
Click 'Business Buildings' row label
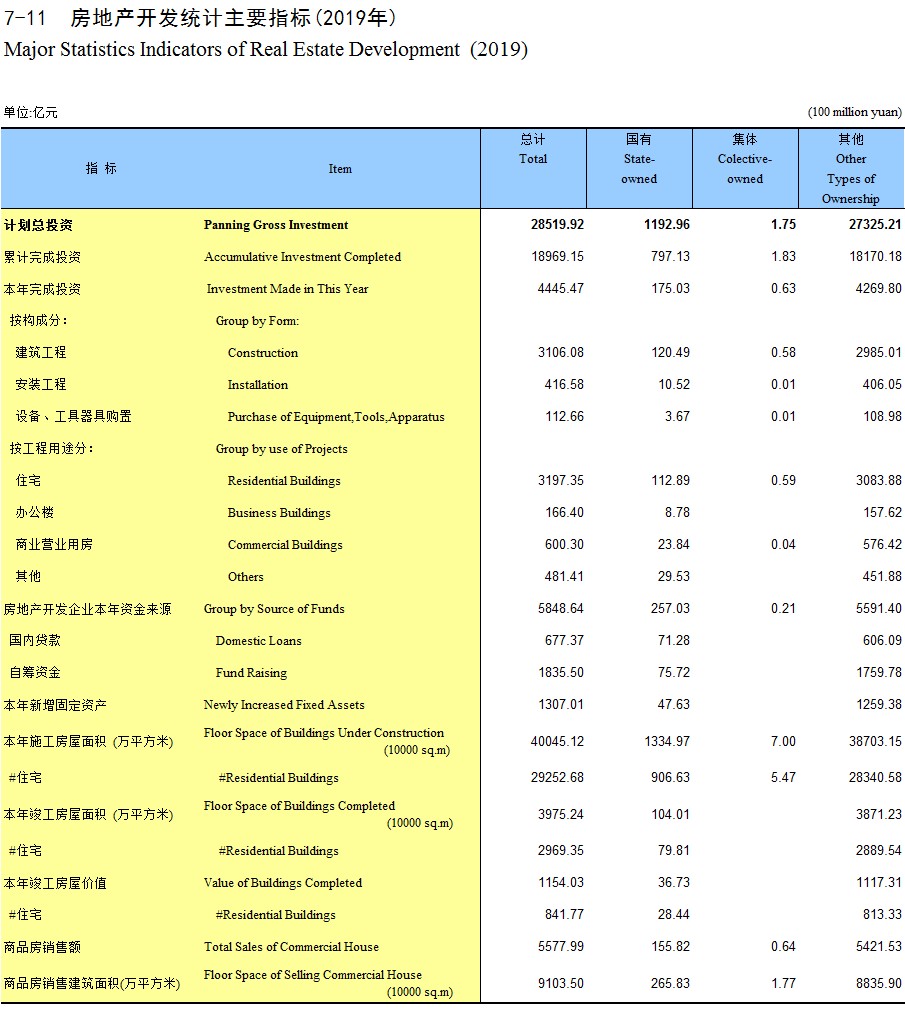pyautogui.click(x=279, y=513)
